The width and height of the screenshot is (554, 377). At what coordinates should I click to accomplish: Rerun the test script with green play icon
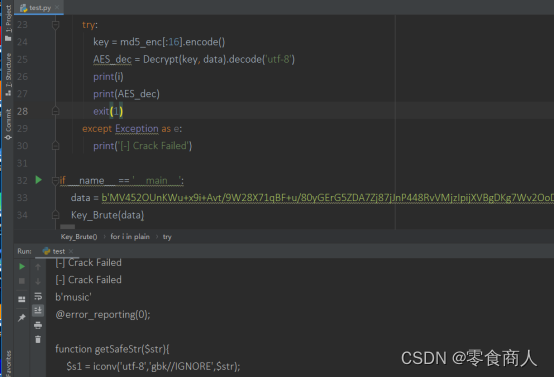pyautogui.click(x=22, y=266)
